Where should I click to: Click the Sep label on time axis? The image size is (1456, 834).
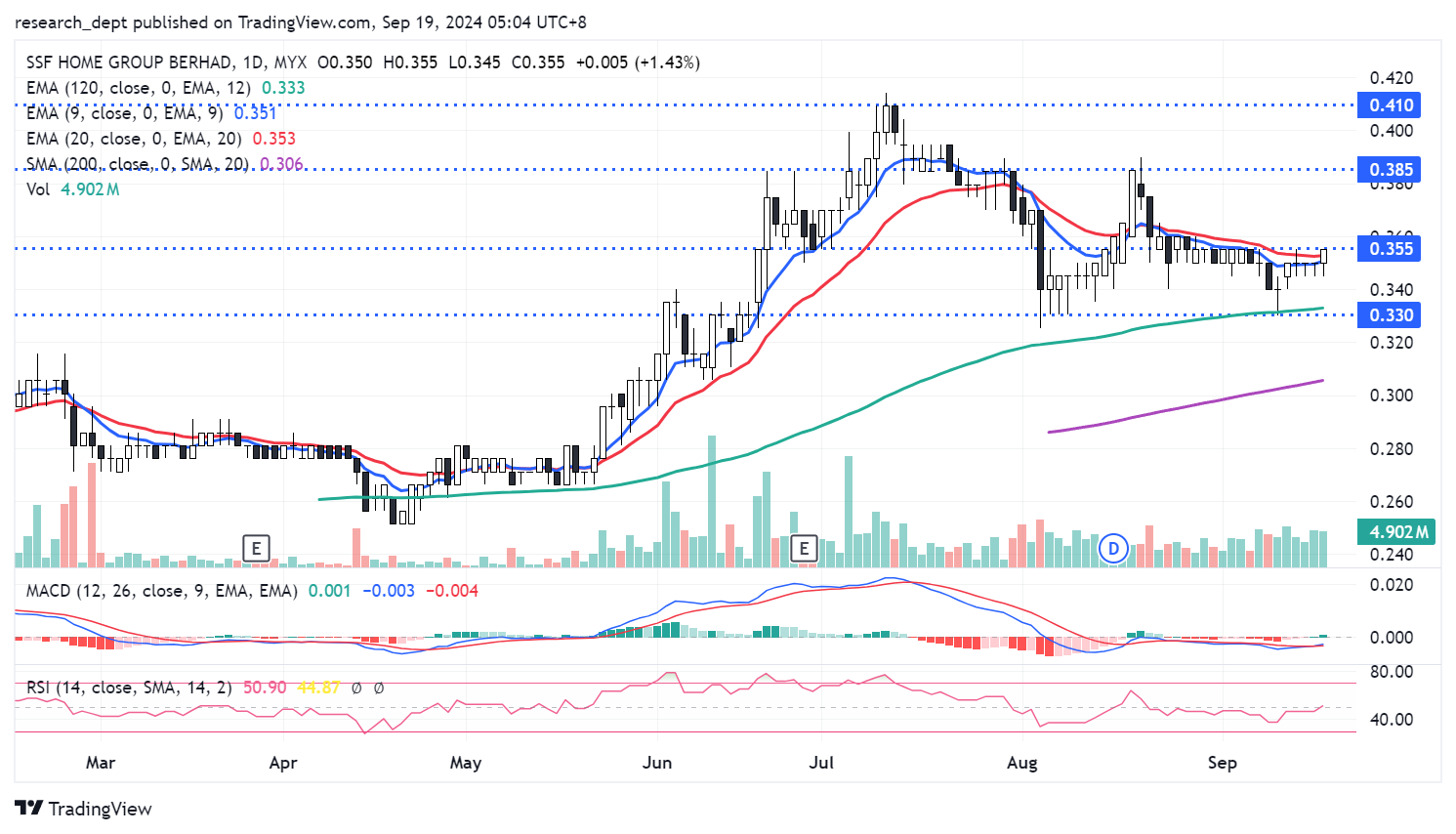(x=1222, y=763)
